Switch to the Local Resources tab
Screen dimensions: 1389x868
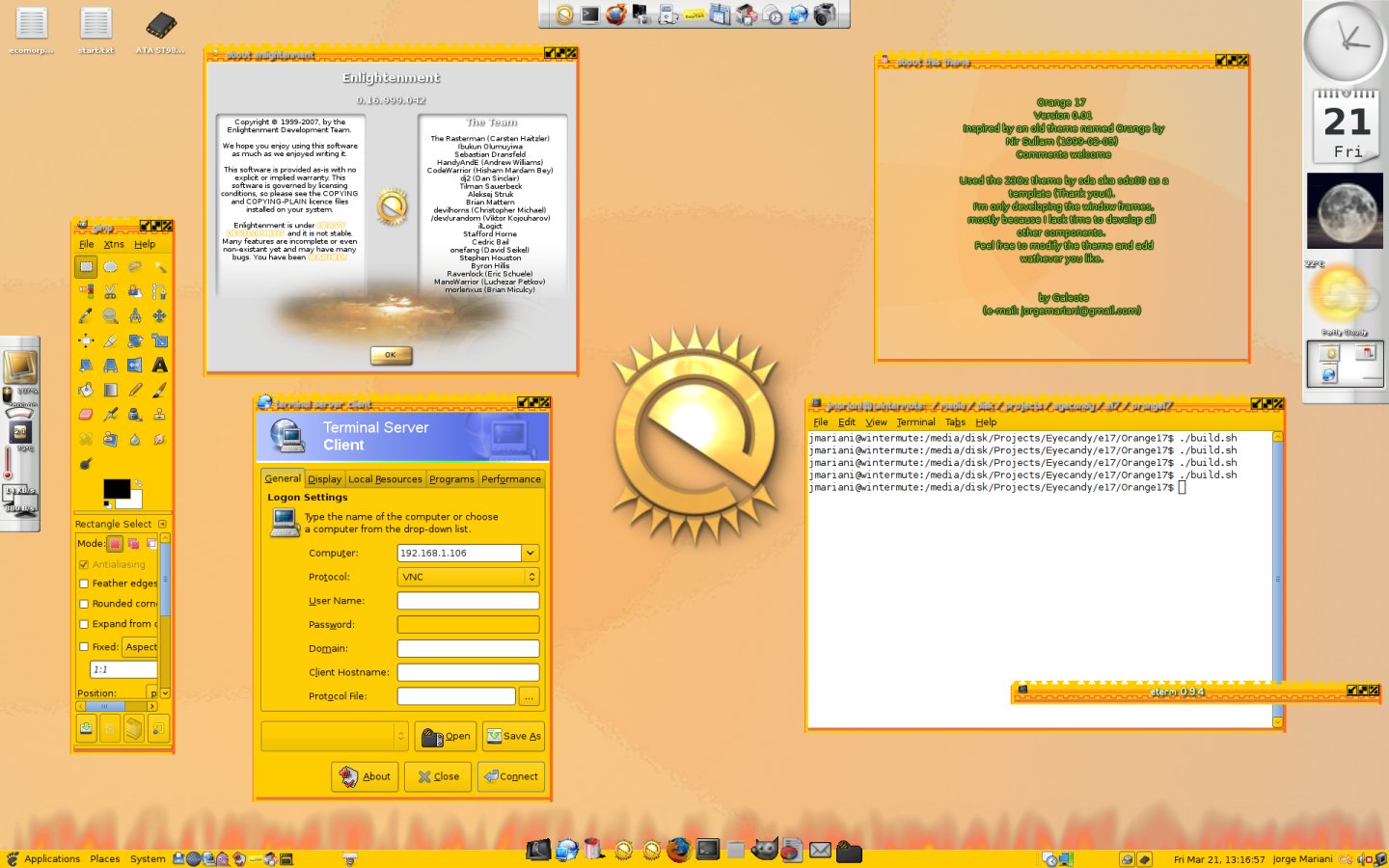click(x=385, y=479)
